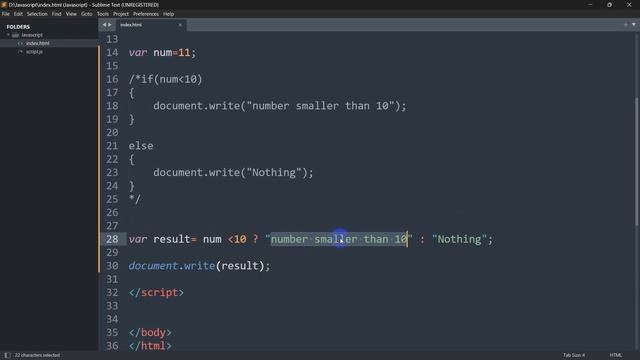Screen dimensions: 640x360
Task: Select the Javascript folder icon in sidebar
Action: click(x=16, y=35)
